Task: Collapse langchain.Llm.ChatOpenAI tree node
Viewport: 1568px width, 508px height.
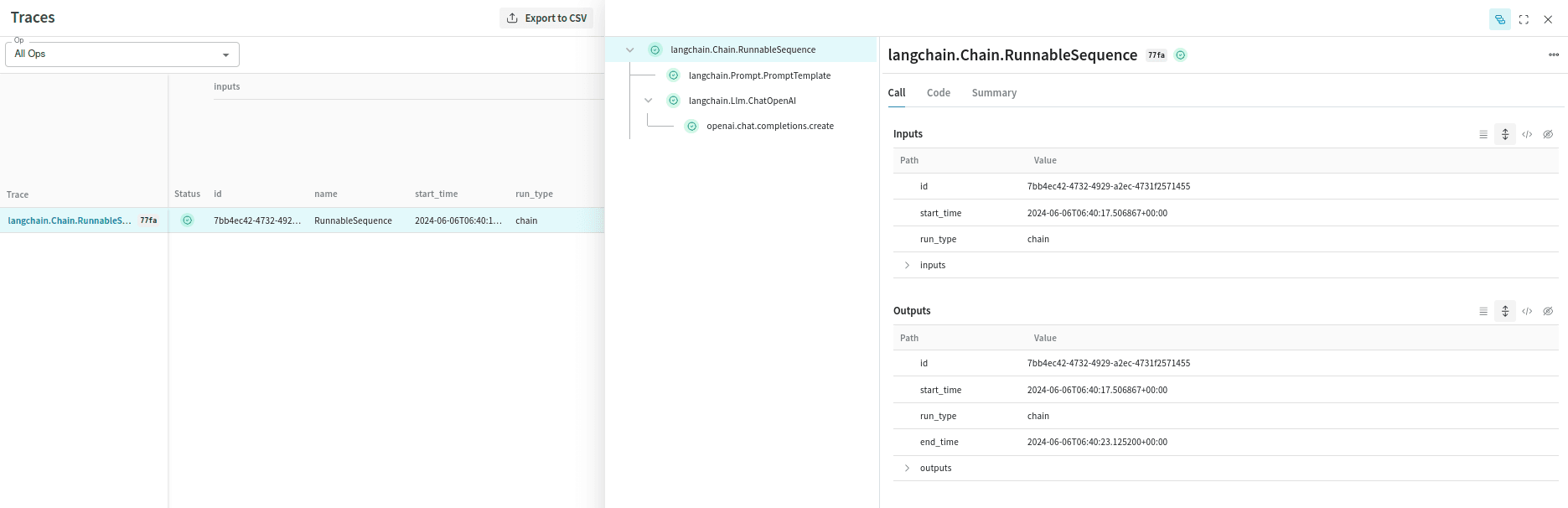Action: point(648,101)
